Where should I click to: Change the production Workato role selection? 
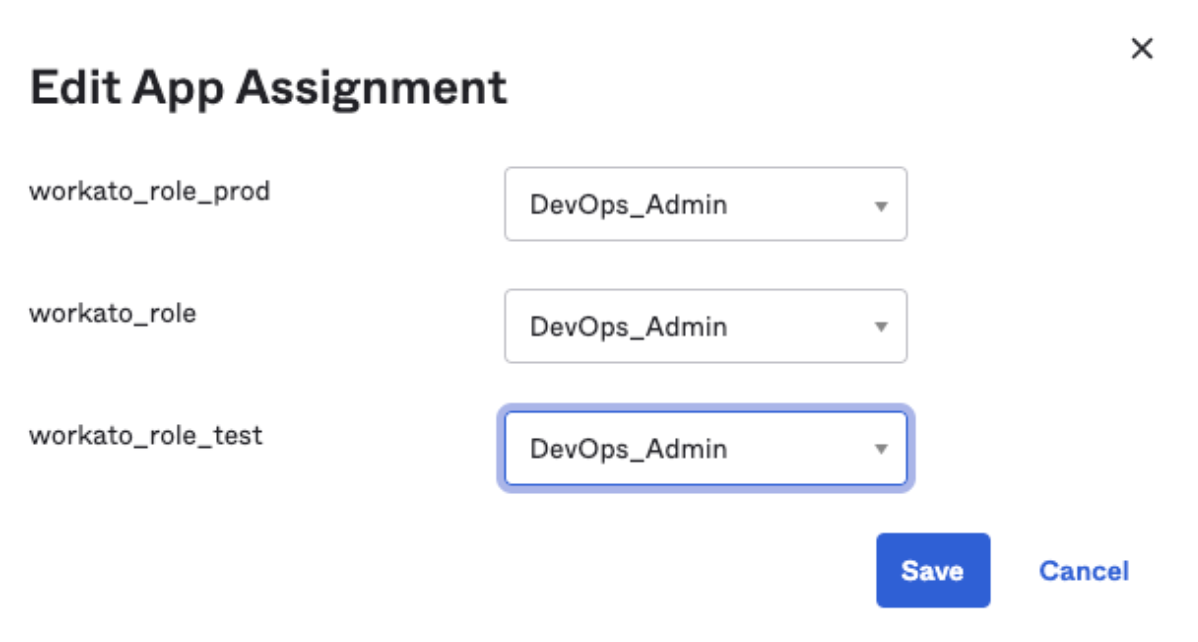(705, 204)
